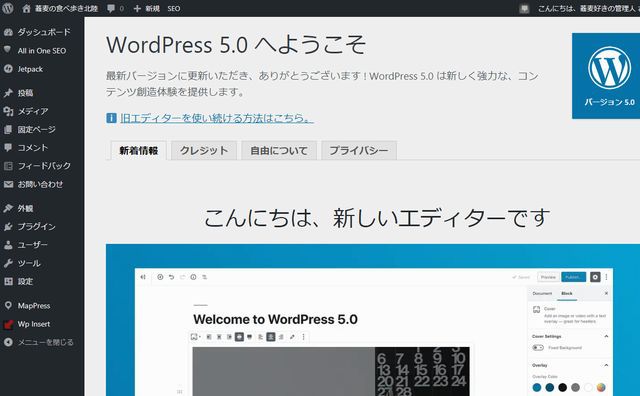Collapse Cover Settings section chevron
The height and width of the screenshot is (396, 640).
pyautogui.click(x=606, y=336)
